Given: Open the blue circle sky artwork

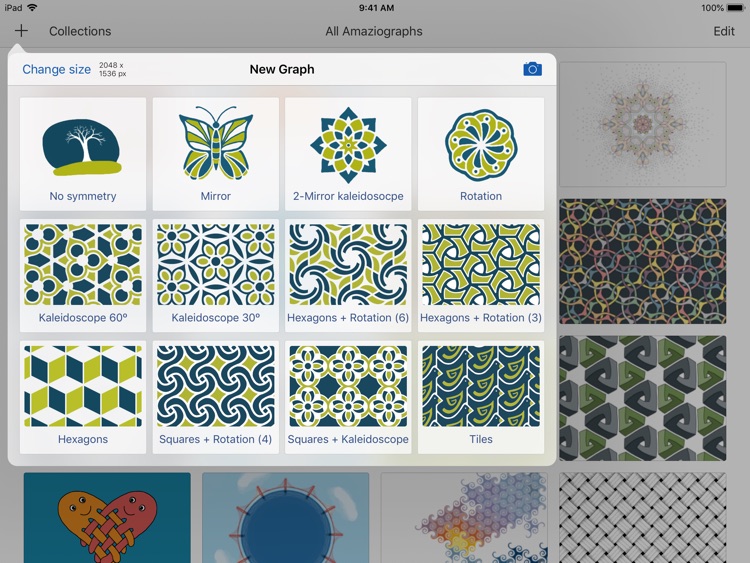Looking at the screenshot, I should pos(286,518).
